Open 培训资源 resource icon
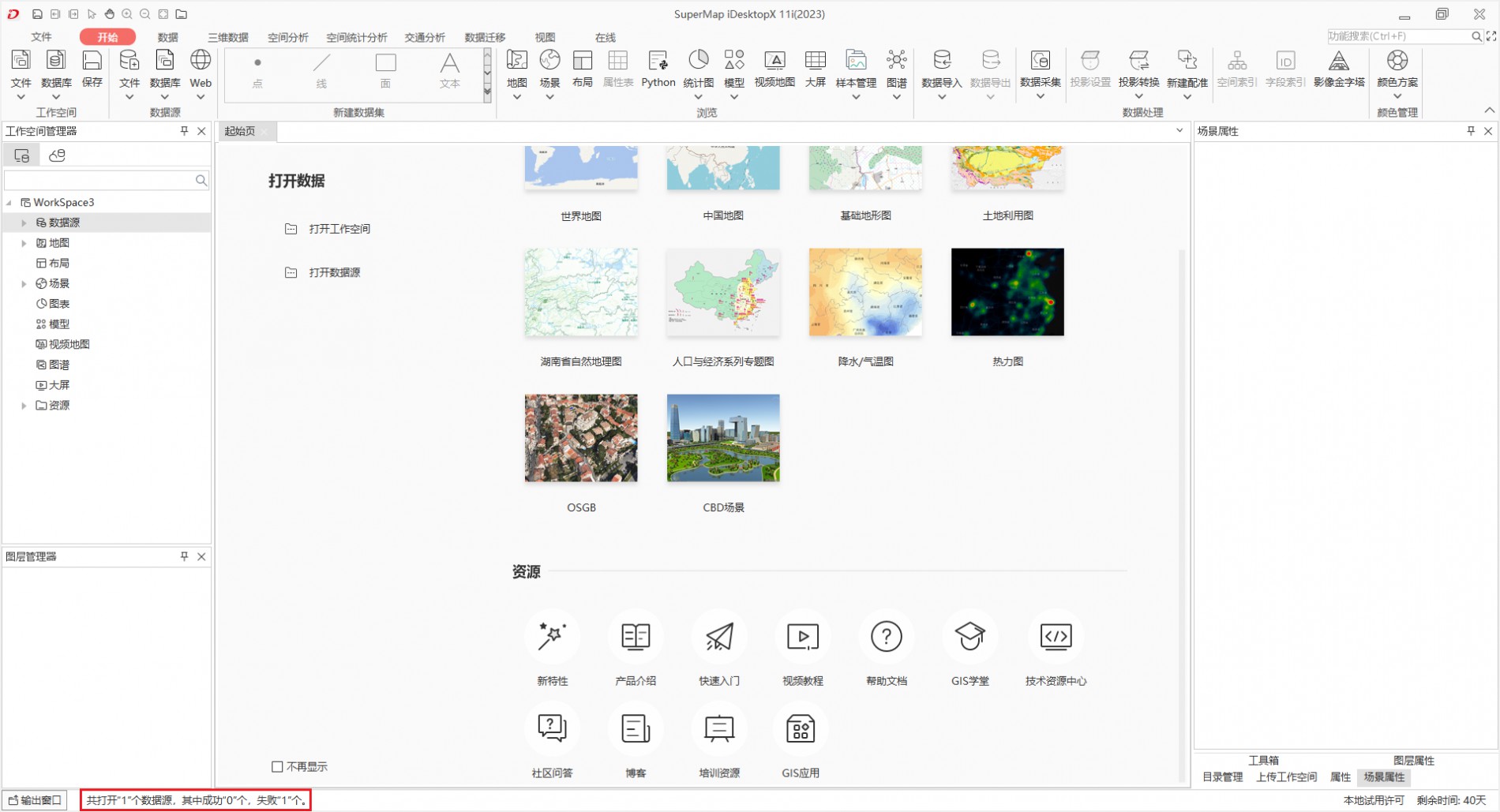This screenshot has width=1500, height=812. [x=719, y=728]
